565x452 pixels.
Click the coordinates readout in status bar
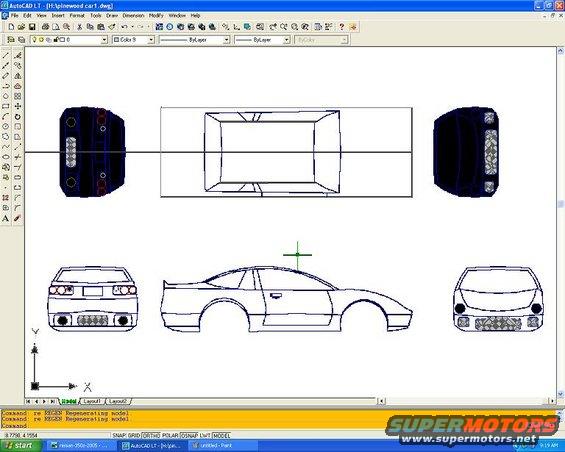(22, 435)
